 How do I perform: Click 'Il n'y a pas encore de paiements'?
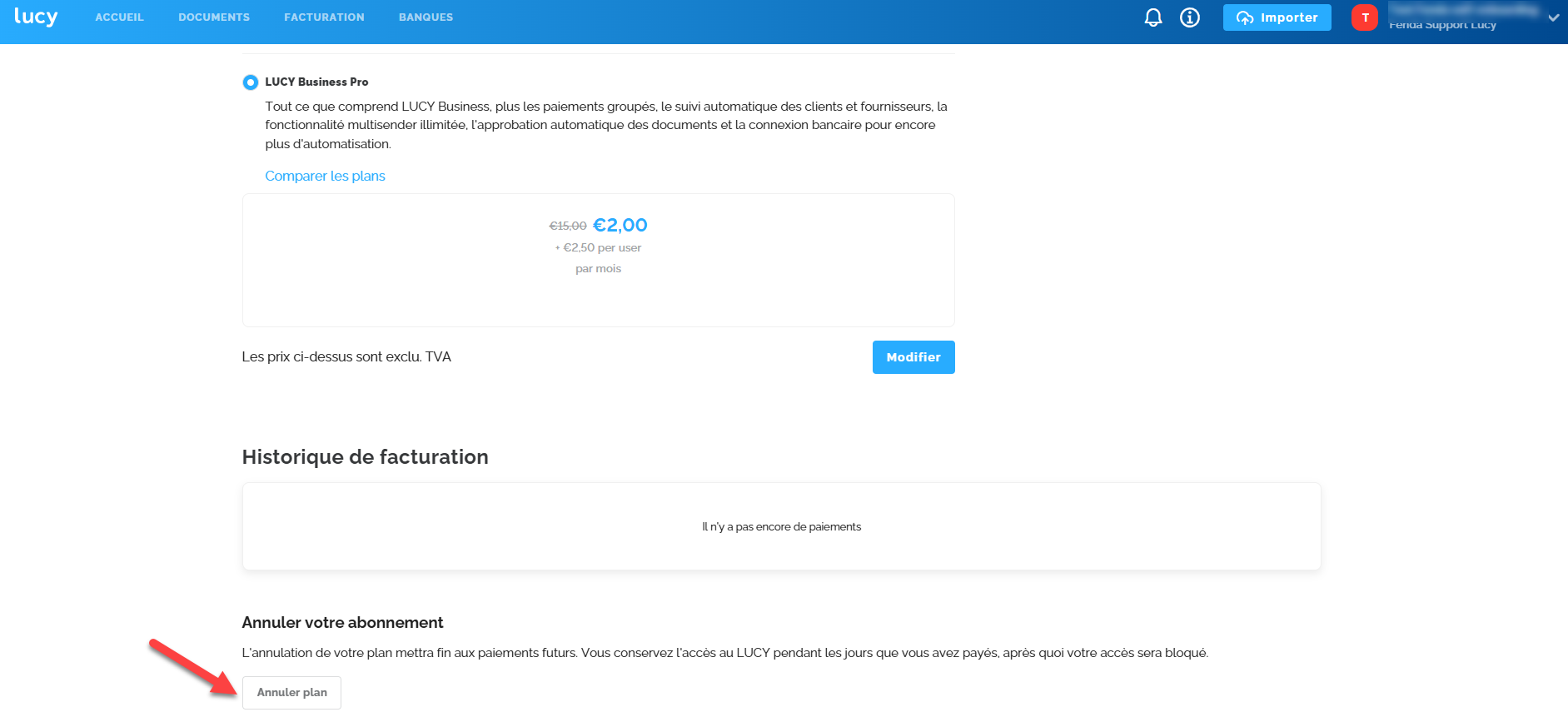click(x=782, y=527)
